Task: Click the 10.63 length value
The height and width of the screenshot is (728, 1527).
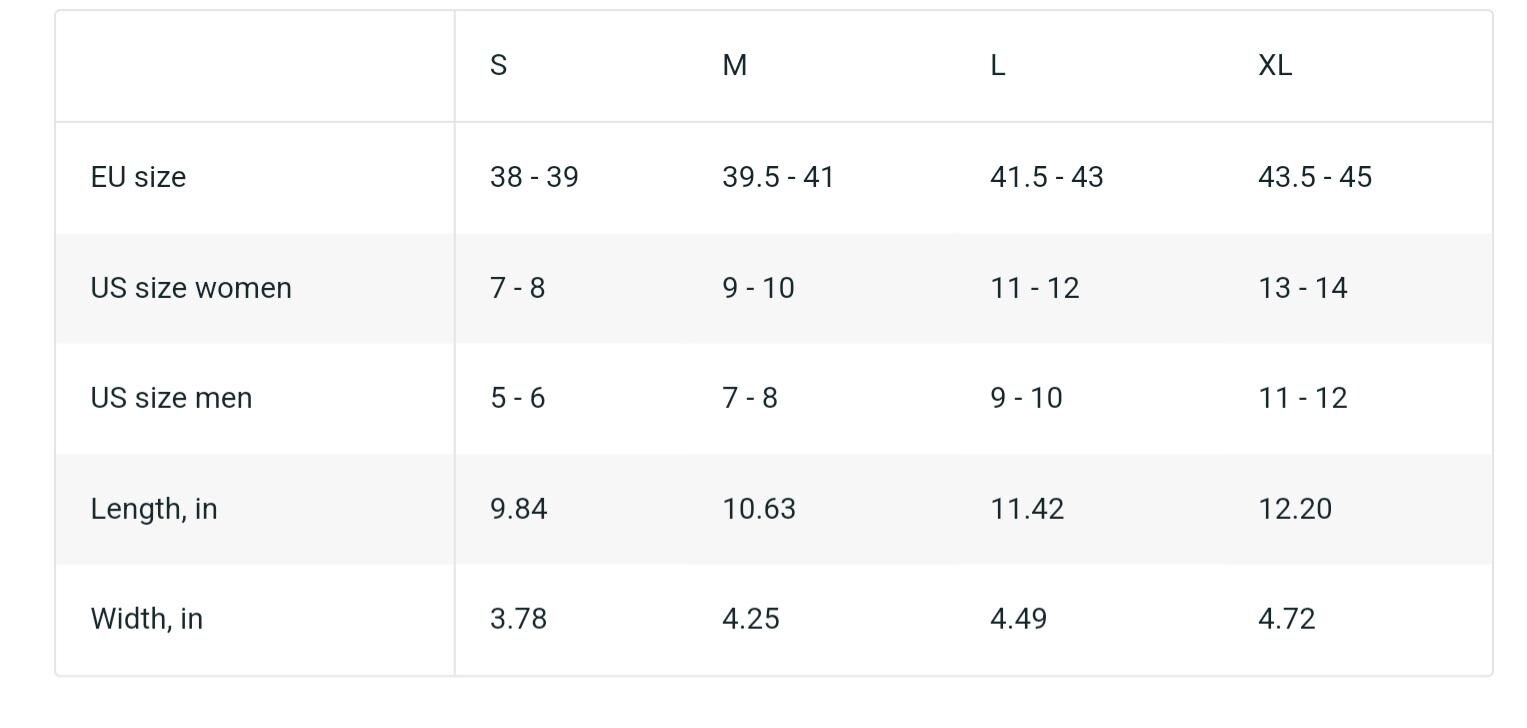Action: coord(759,509)
